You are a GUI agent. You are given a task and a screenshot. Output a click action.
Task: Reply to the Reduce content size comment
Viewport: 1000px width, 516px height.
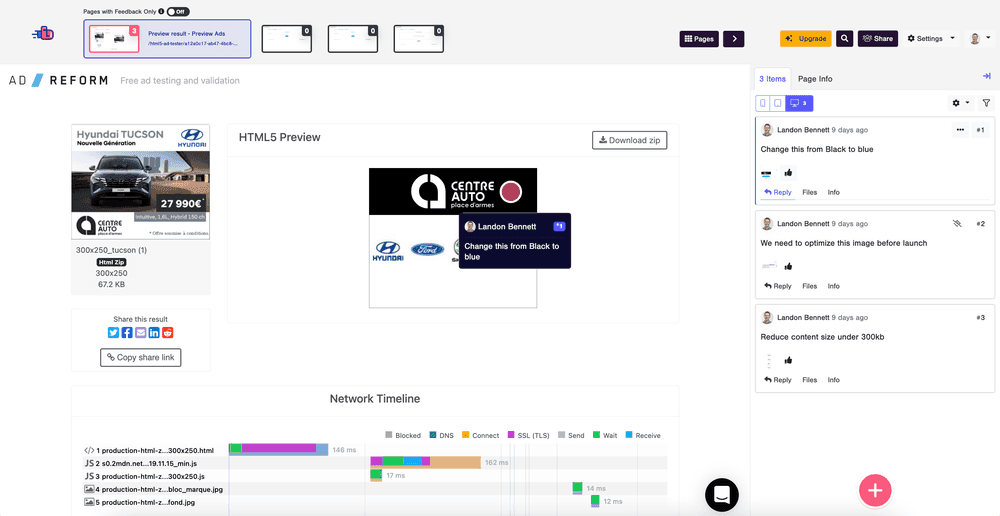(778, 380)
